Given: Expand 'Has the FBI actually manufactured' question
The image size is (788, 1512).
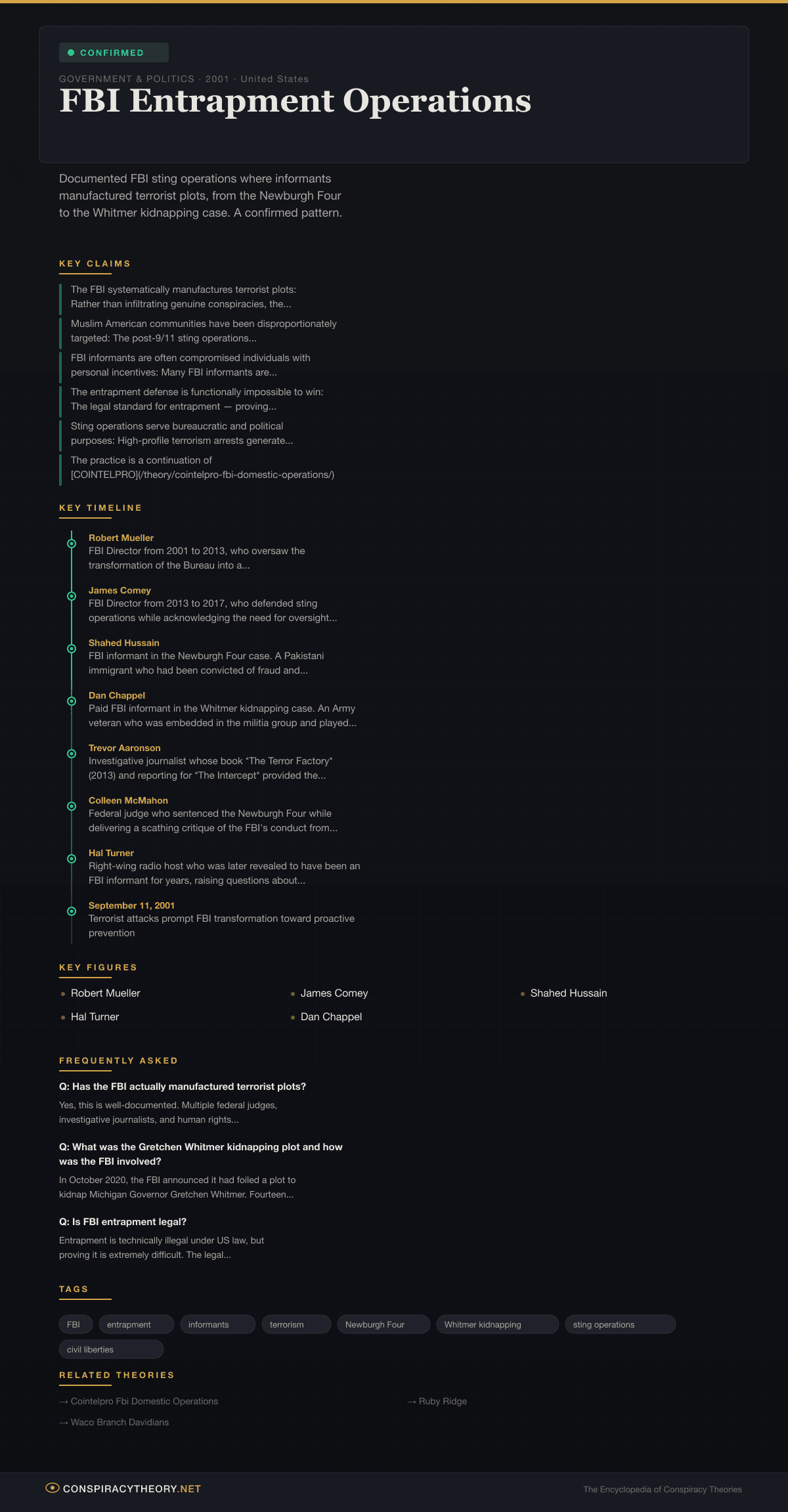Looking at the screenshot, I should 183,1087.
